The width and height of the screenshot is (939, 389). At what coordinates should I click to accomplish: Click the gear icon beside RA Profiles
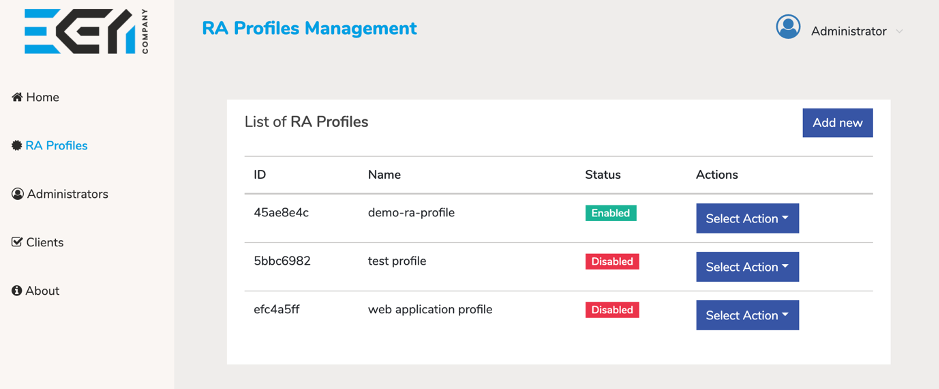[x=17, y=145]
